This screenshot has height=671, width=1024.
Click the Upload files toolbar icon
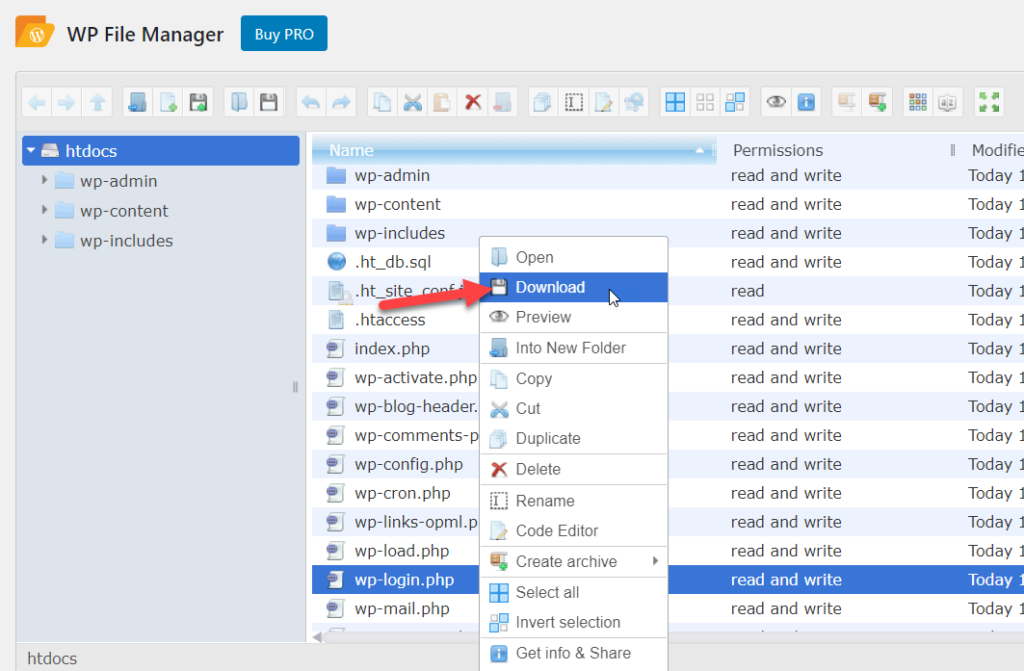198,103
